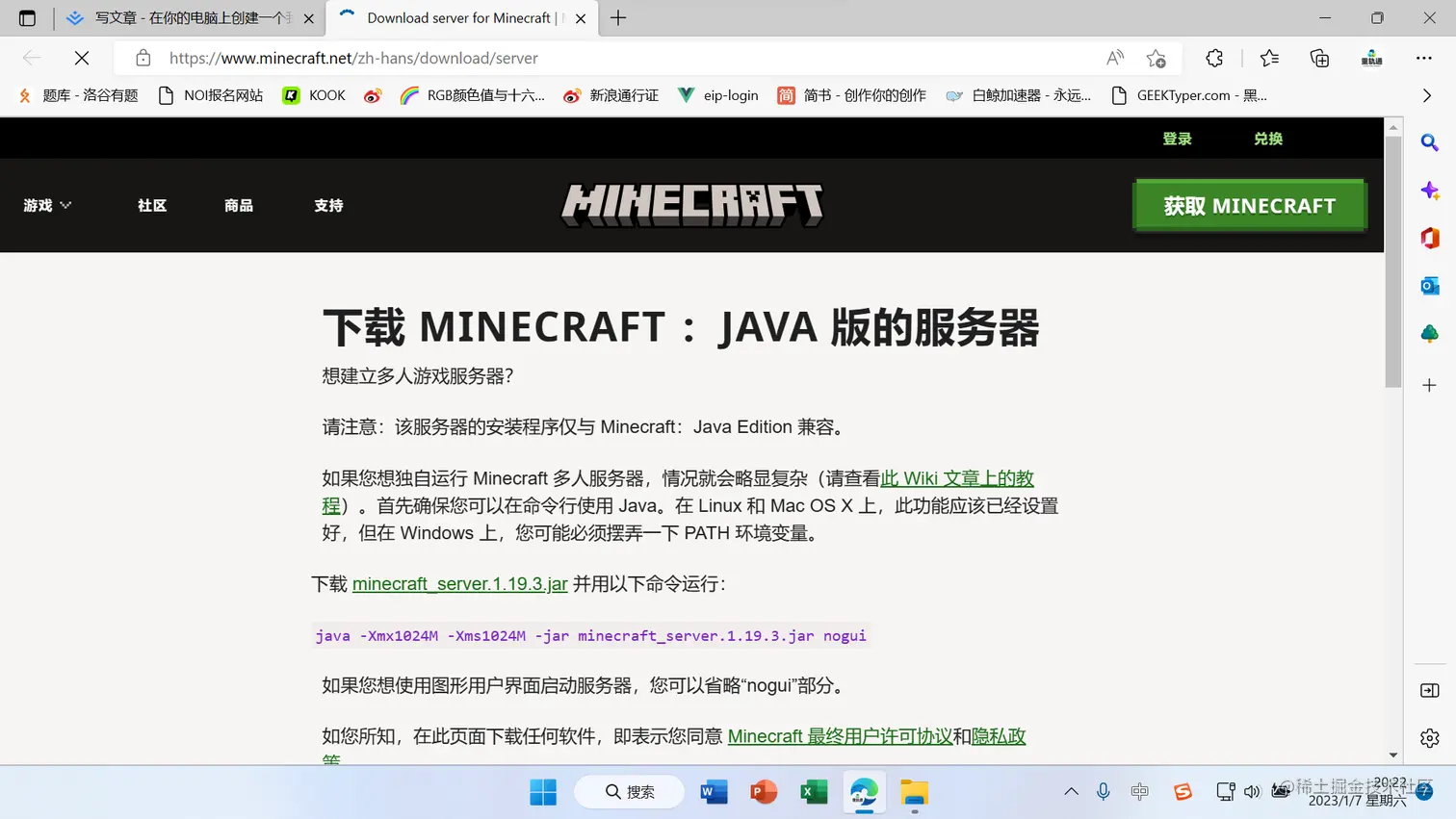Switch to the 写文章 browser tab

click(191, 18)
